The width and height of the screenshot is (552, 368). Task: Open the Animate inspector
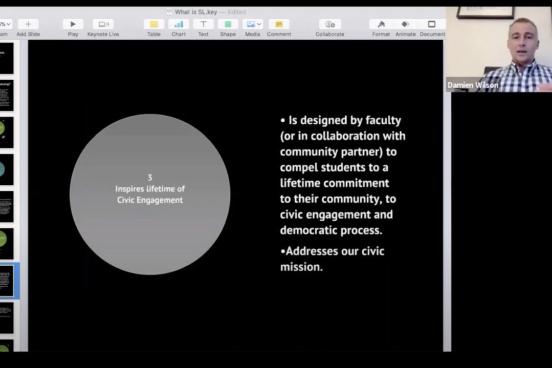pyautogui.click(x=405, y=24)
